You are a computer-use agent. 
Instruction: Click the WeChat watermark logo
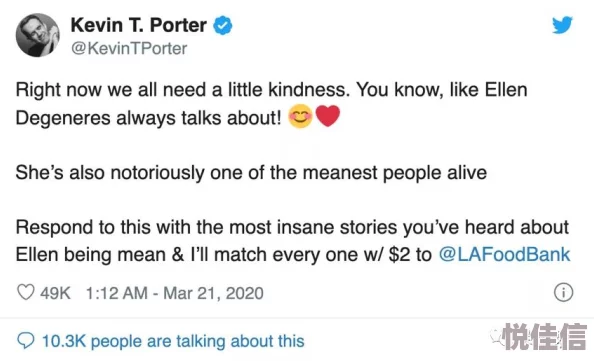(x=496, y=336)
